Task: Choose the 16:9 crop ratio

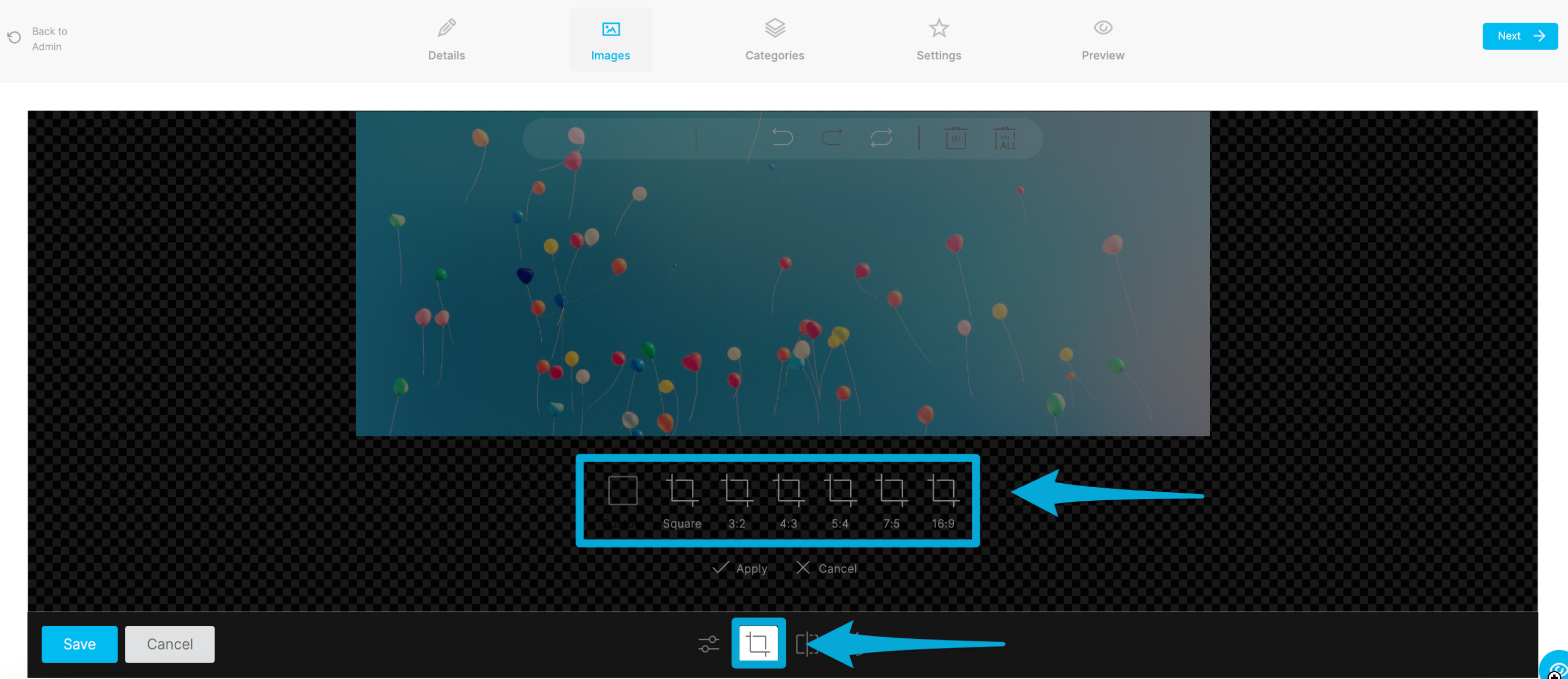Action: click(943, 501)
